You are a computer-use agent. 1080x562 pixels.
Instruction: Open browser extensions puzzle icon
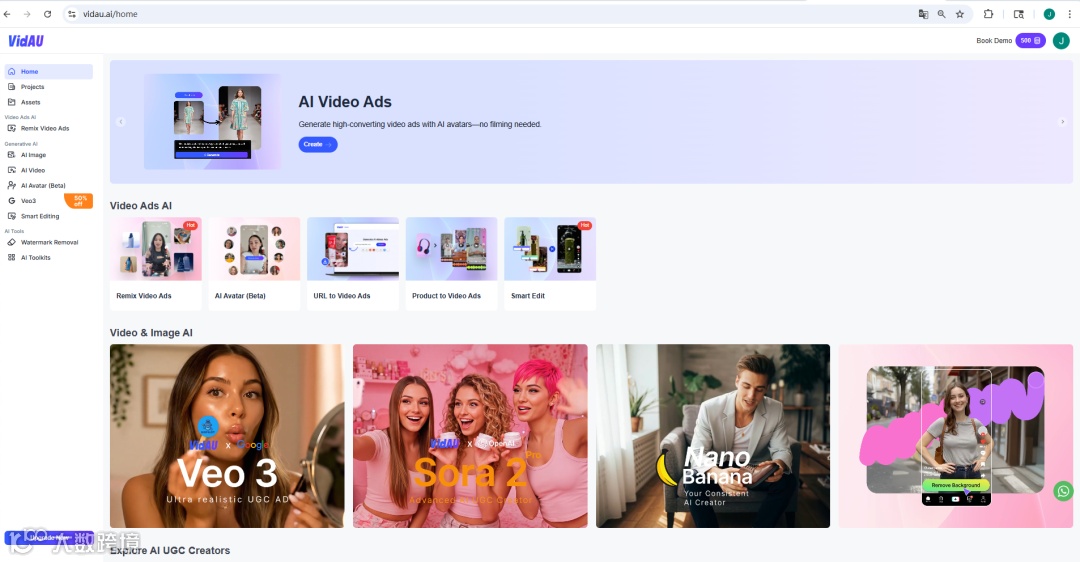(988, 14)
